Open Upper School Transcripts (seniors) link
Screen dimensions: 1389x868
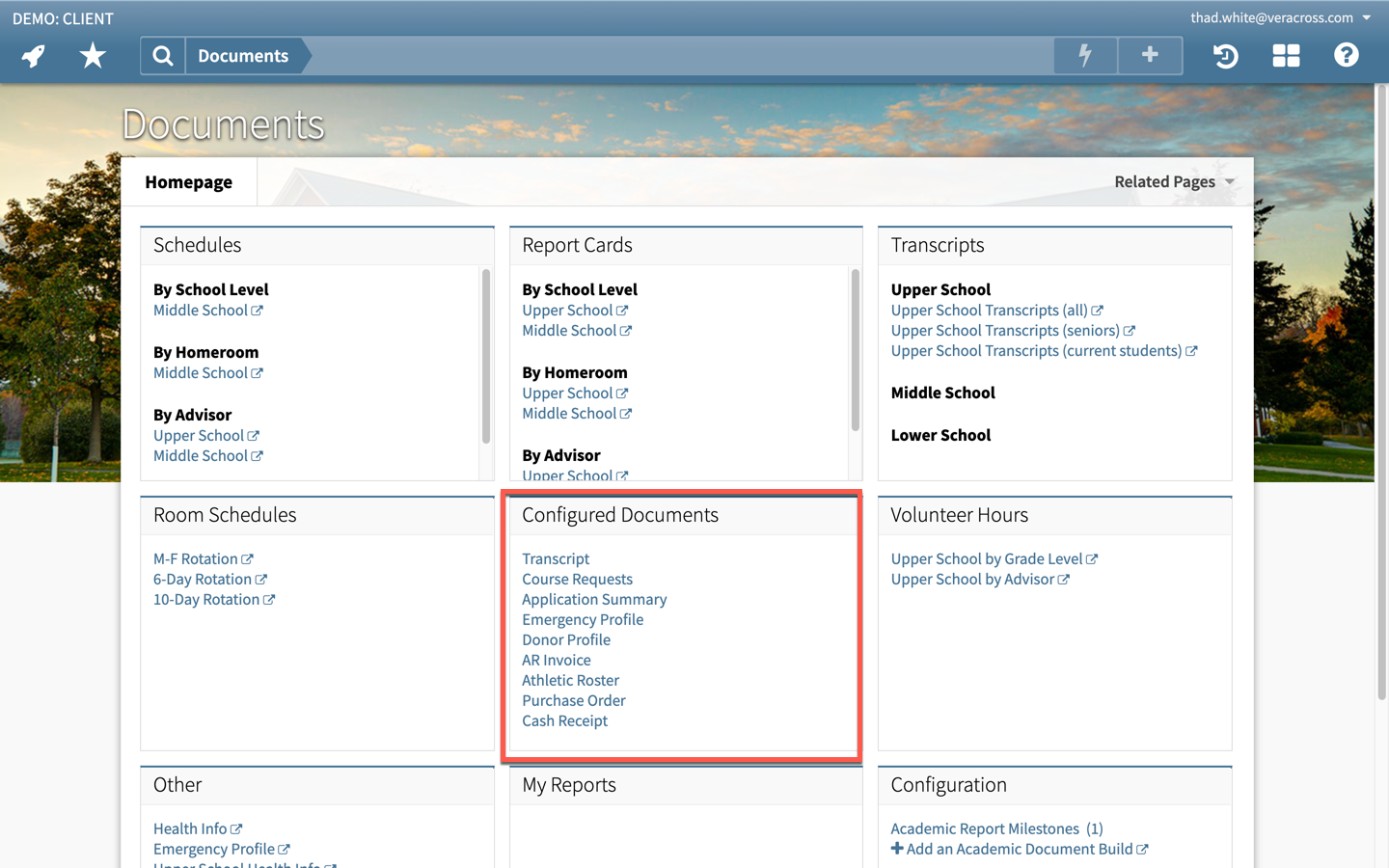[1005, 331]
